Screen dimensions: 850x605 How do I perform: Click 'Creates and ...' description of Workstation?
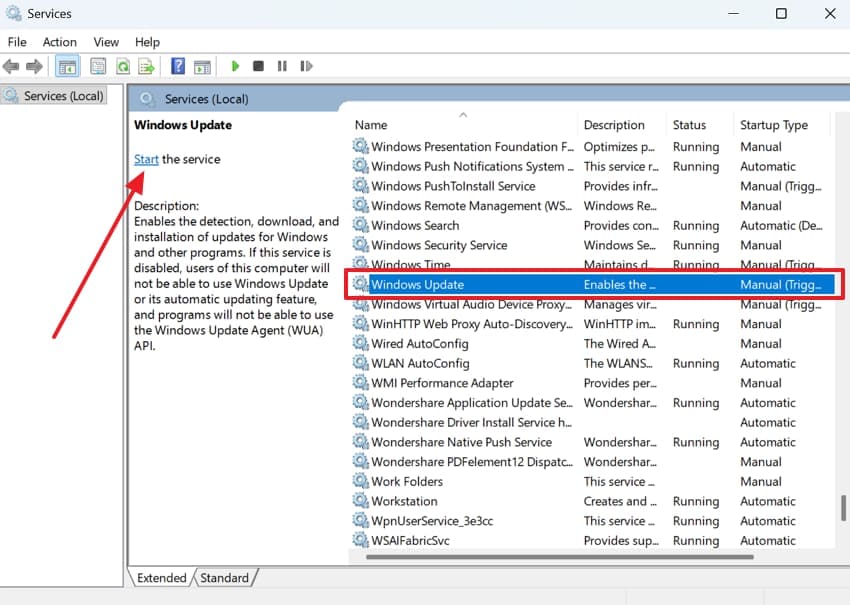coord(620,501)
